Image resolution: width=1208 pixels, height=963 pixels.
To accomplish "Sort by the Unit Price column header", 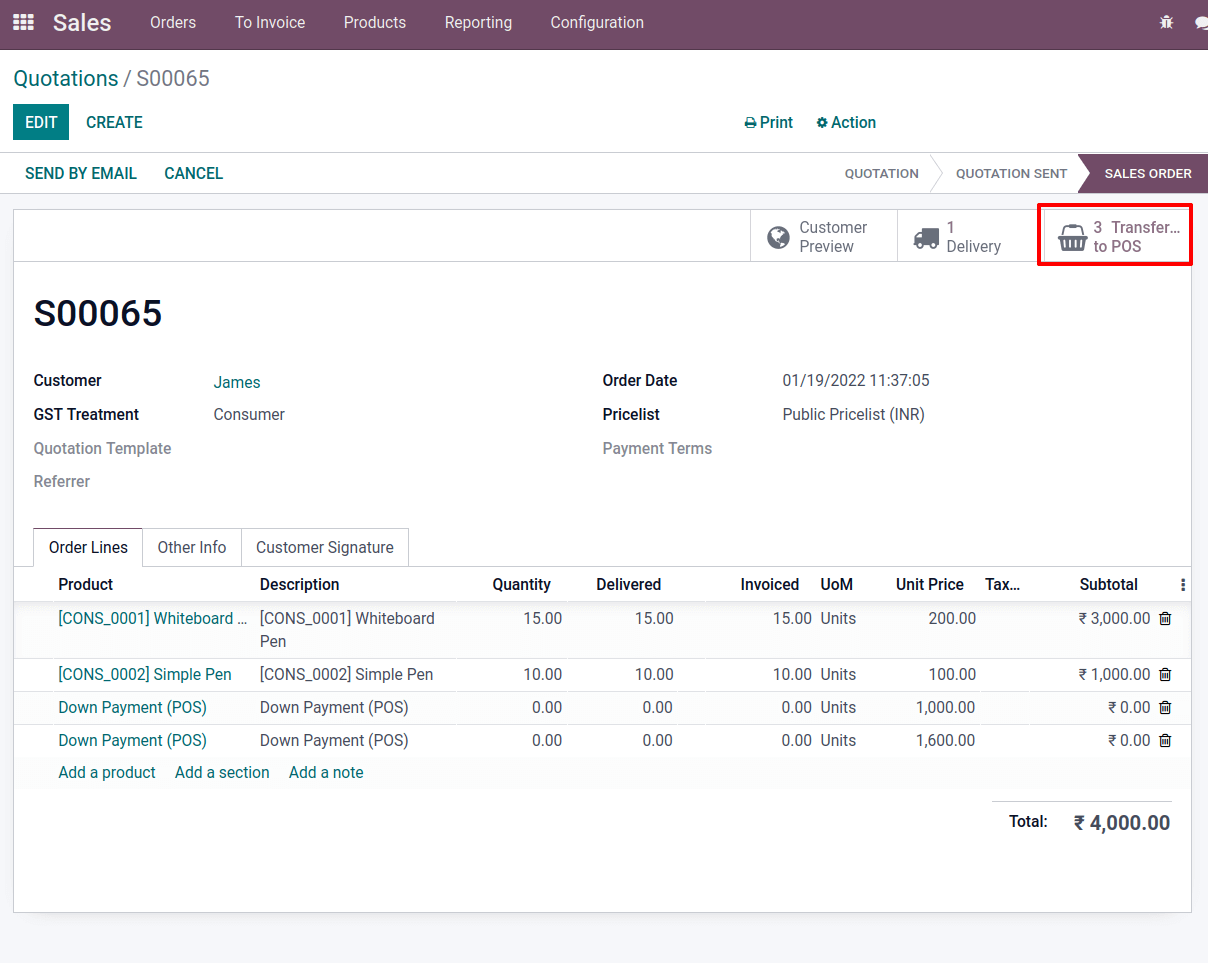I will coord(930,584).
